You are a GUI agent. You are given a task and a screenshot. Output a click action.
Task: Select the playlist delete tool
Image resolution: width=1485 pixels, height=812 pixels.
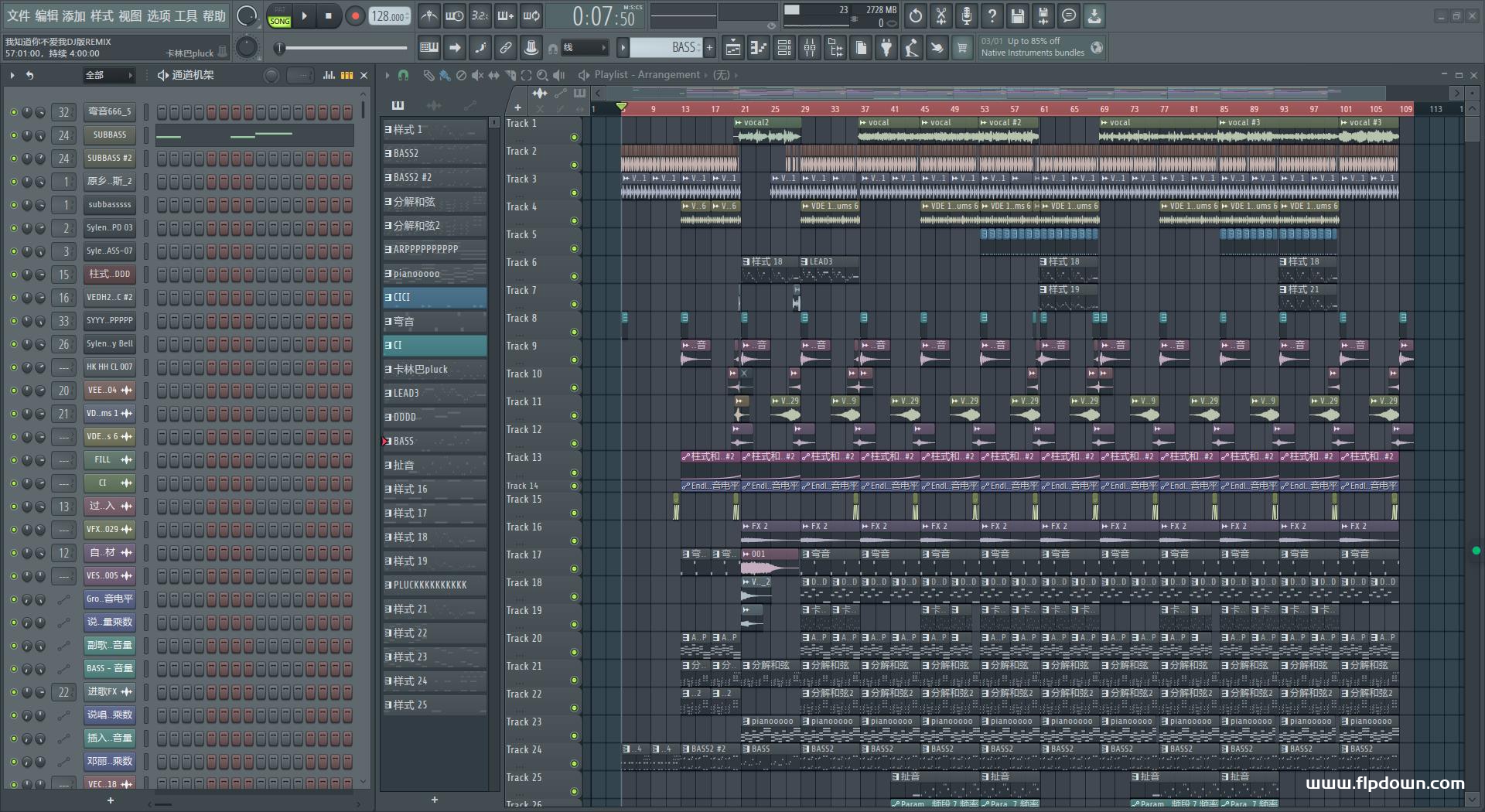pos(461,75)
